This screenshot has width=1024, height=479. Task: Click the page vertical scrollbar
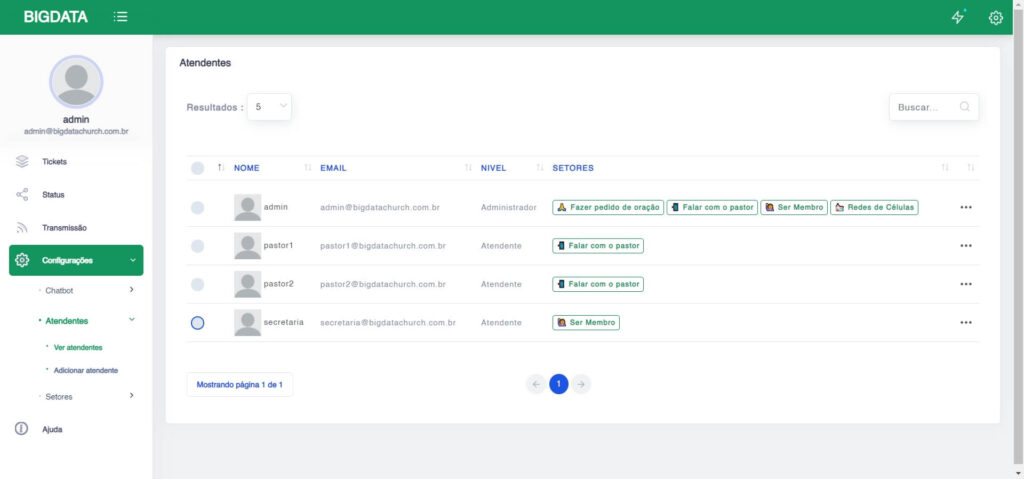tap(1018, 239)
